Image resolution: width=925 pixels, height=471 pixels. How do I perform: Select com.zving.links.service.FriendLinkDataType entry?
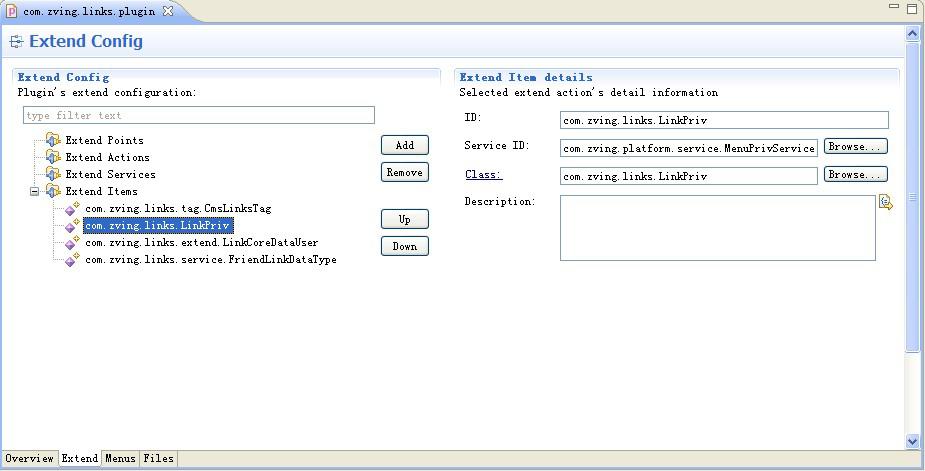tap(210, 260)
